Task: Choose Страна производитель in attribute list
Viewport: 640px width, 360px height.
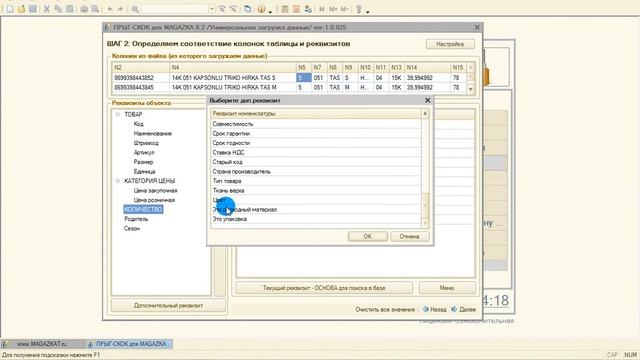Action: [x=316, y=171]
